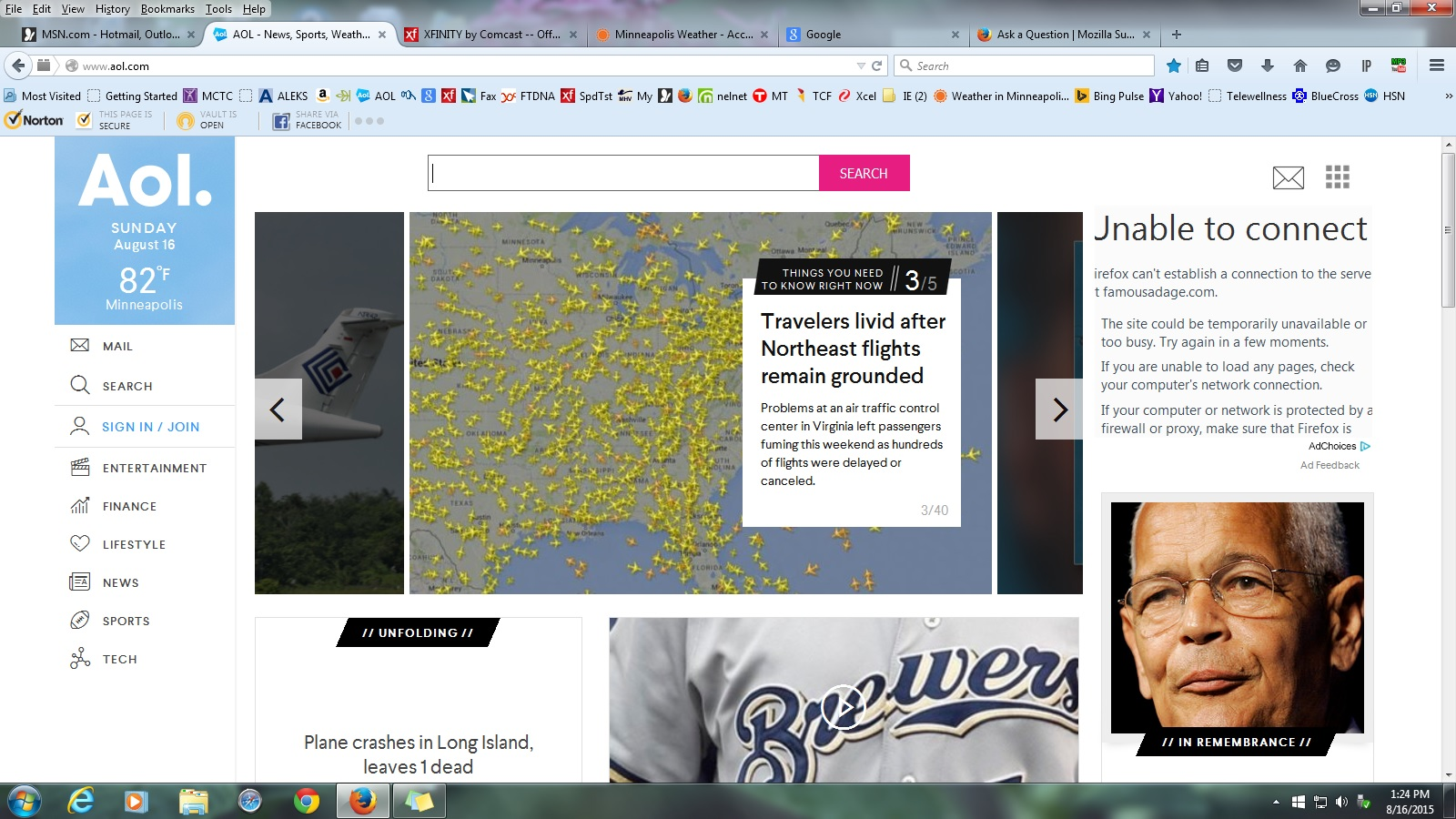Switch to the Minneapolis Weather tab
1456x819 pixels.
682,35
